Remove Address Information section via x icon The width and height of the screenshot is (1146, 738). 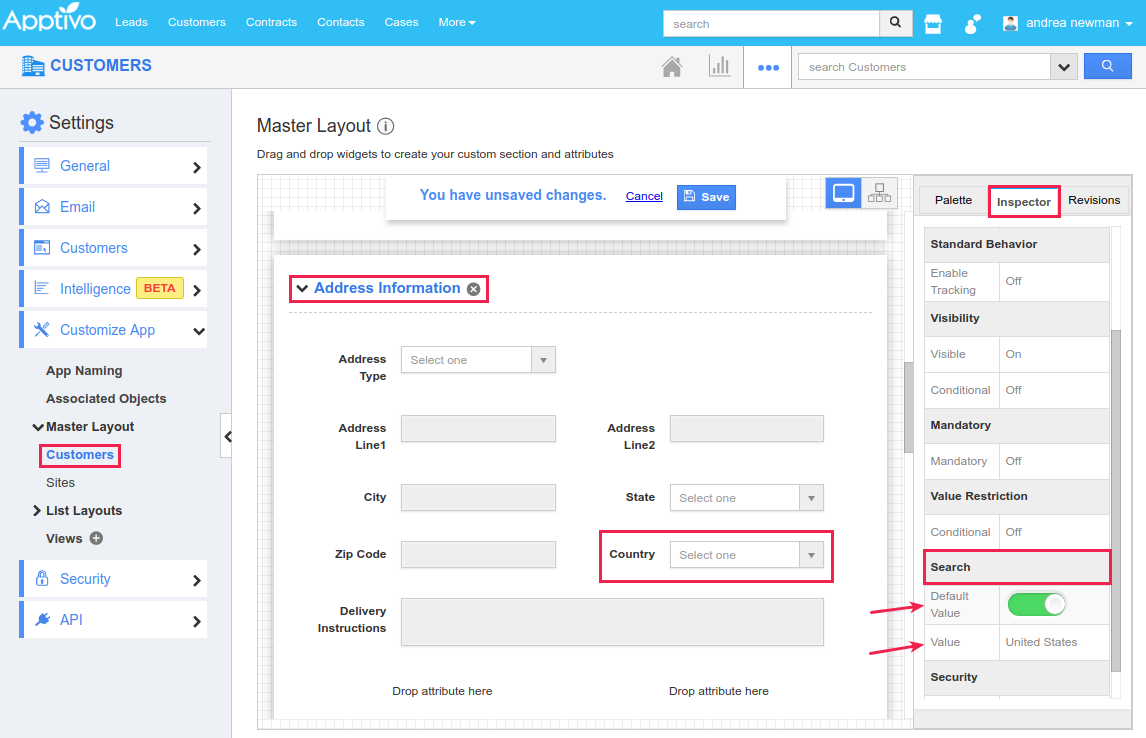click(x=474, y=289)
